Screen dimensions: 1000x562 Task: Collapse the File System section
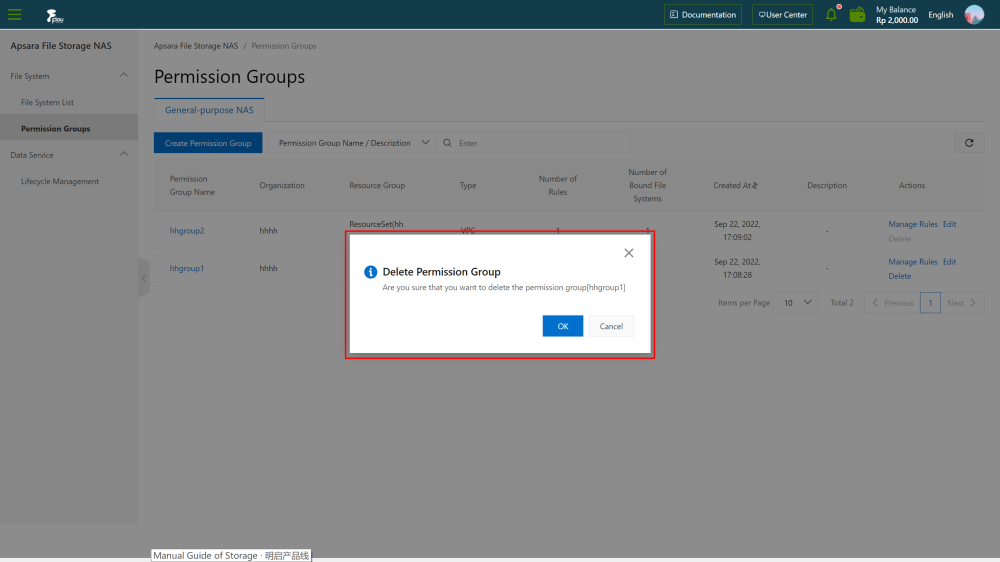[x=124, y=75]
